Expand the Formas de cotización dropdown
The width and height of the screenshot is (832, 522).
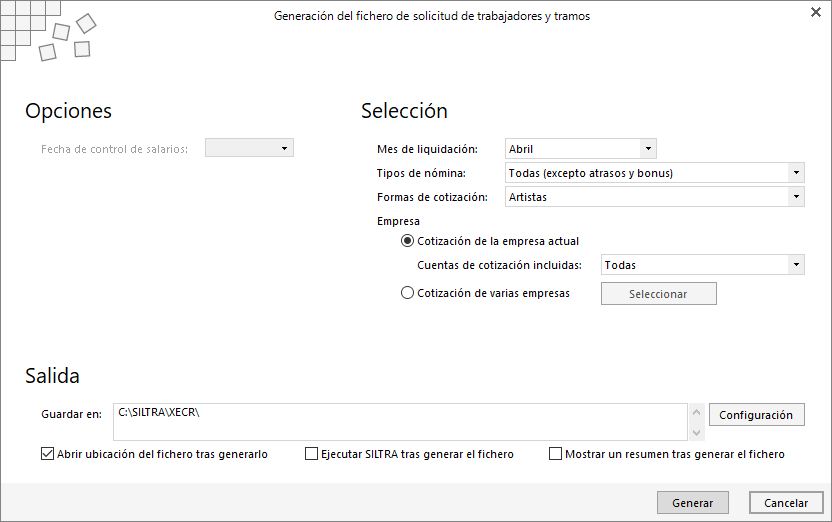click(x=654, y=197)
